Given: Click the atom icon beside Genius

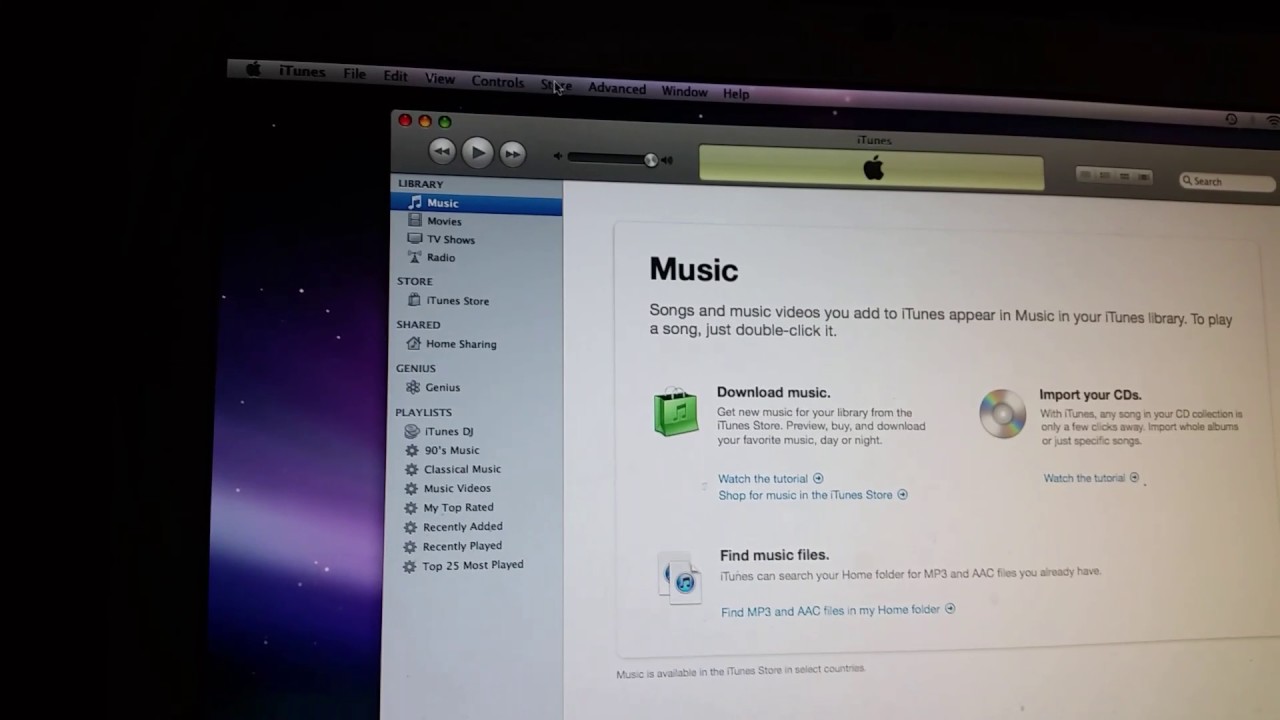Looking at the screenshot, I should coord(412,387).
